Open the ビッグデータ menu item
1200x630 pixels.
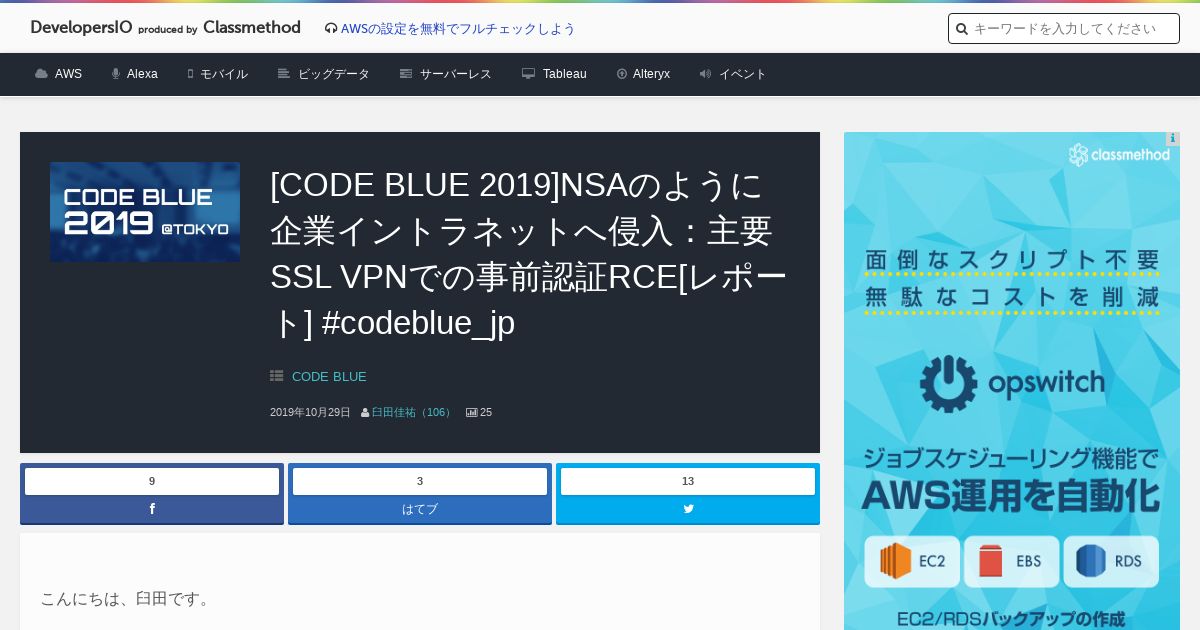click(334, 74)
